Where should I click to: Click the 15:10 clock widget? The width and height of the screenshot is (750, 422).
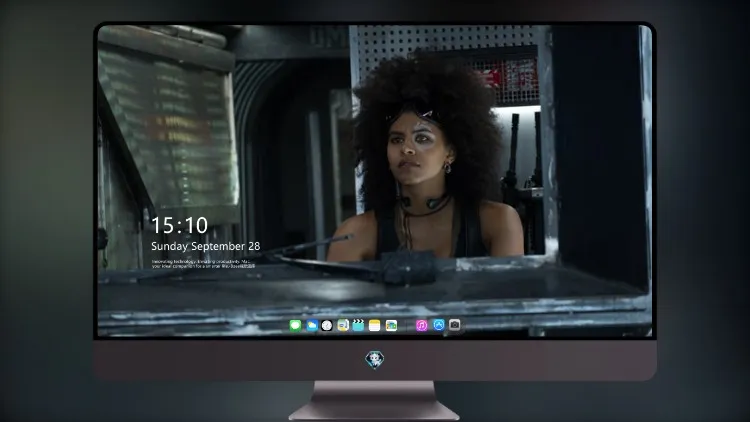click(179, 225)
